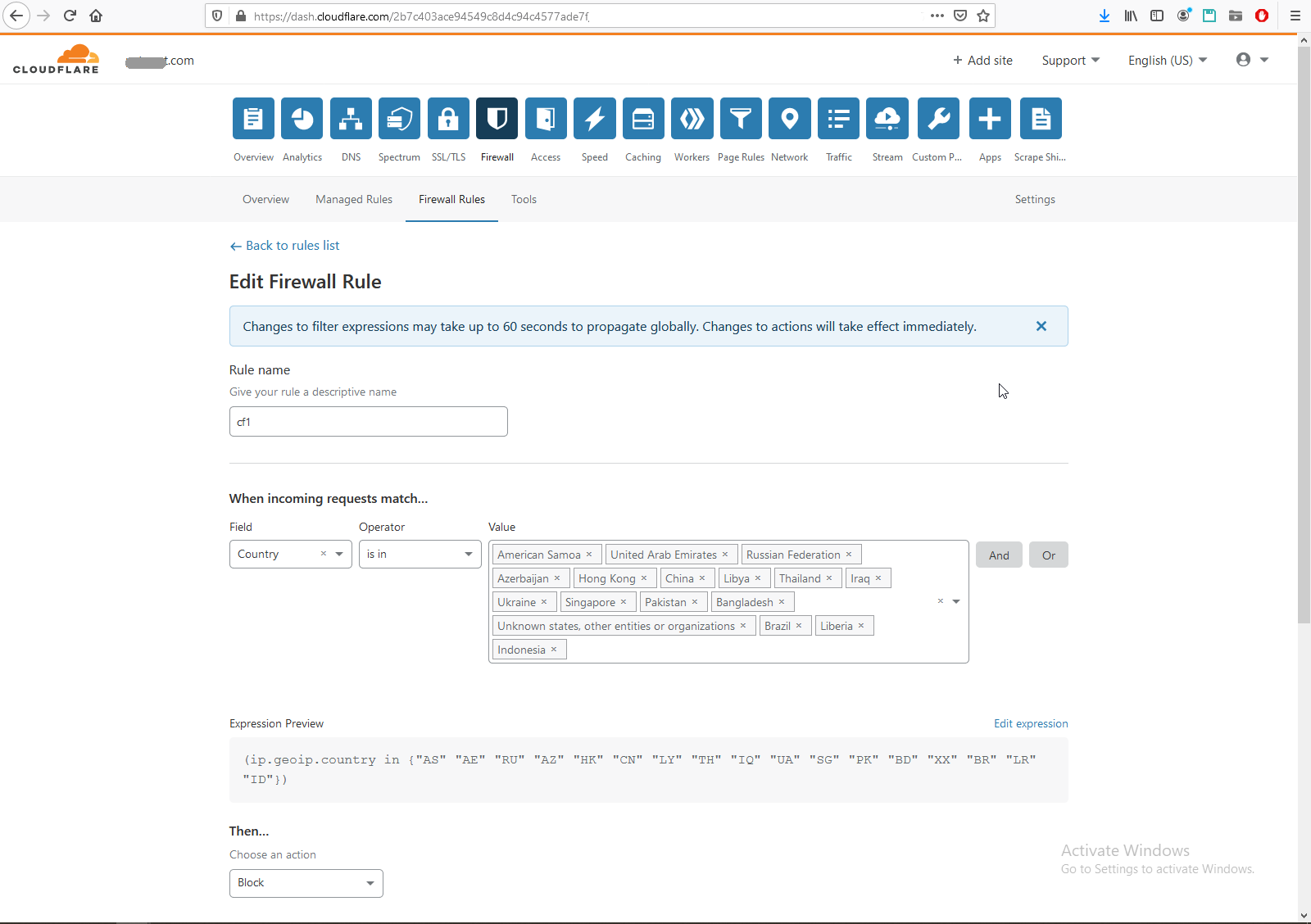Open the user account menu

click(1253, 60)
